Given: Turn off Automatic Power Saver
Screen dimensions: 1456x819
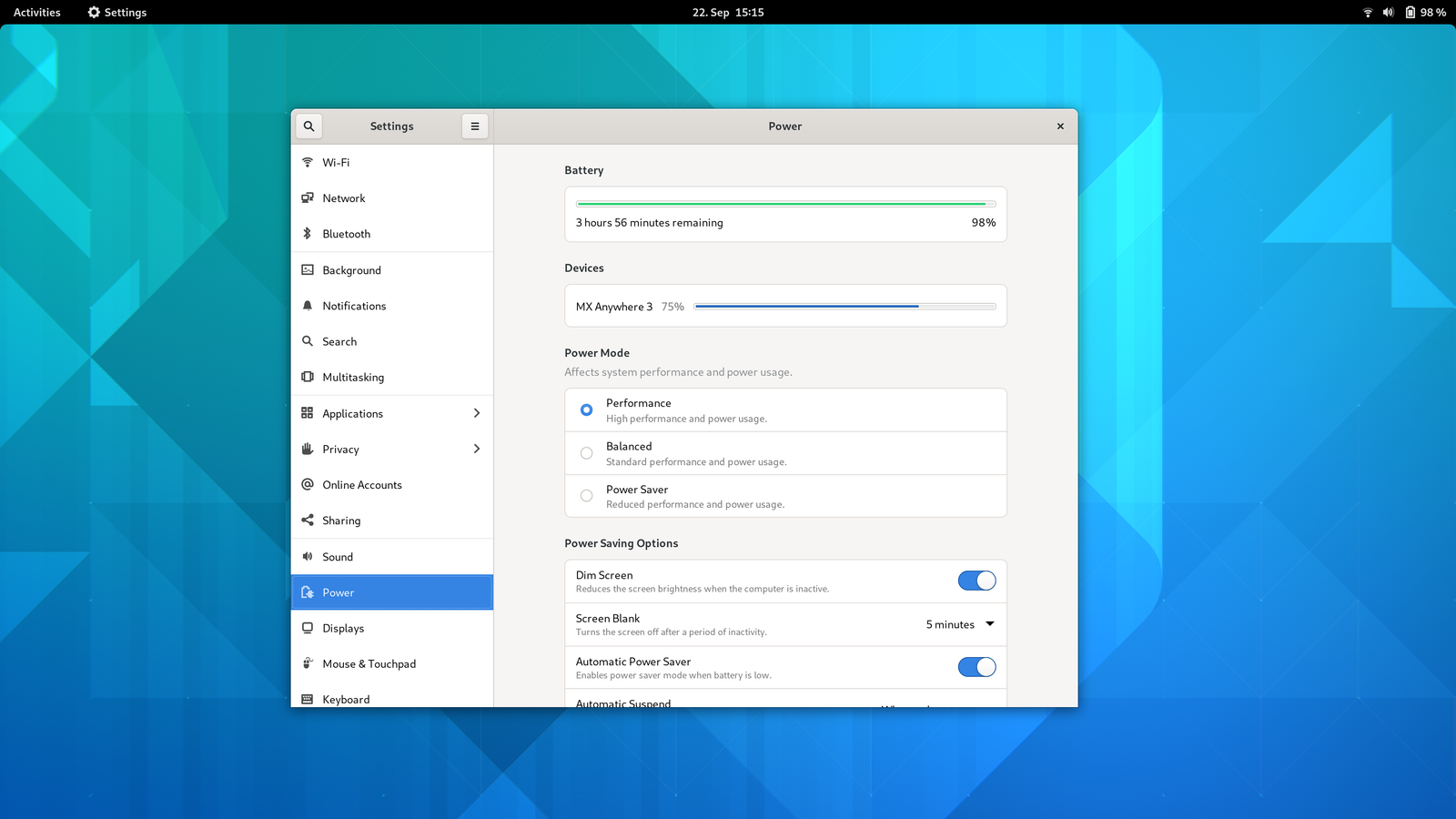Looking at the screenshot, I should coord(976,667).
